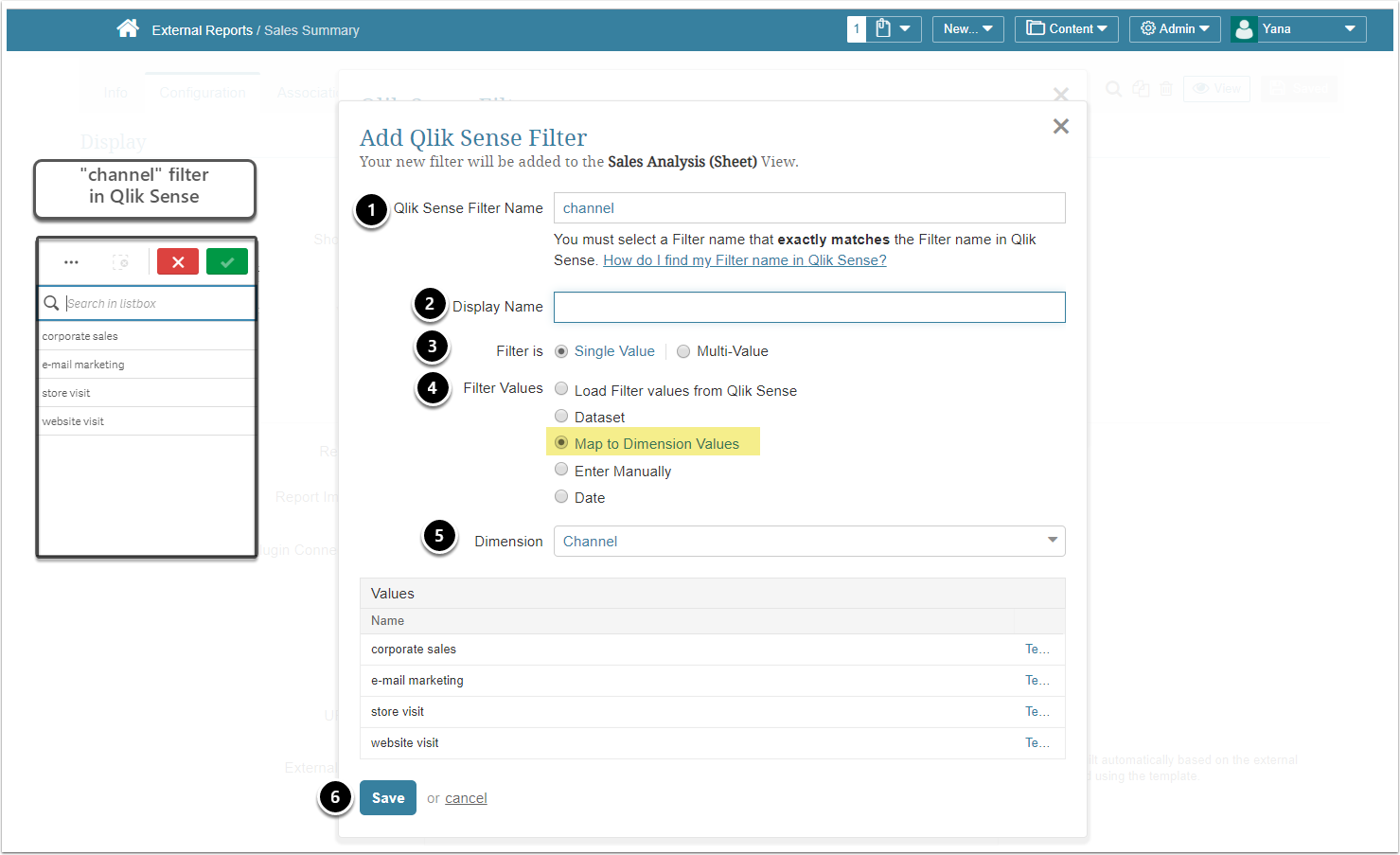
Task: Click the Yana user avatar icon
Action: click(1245, 29)
